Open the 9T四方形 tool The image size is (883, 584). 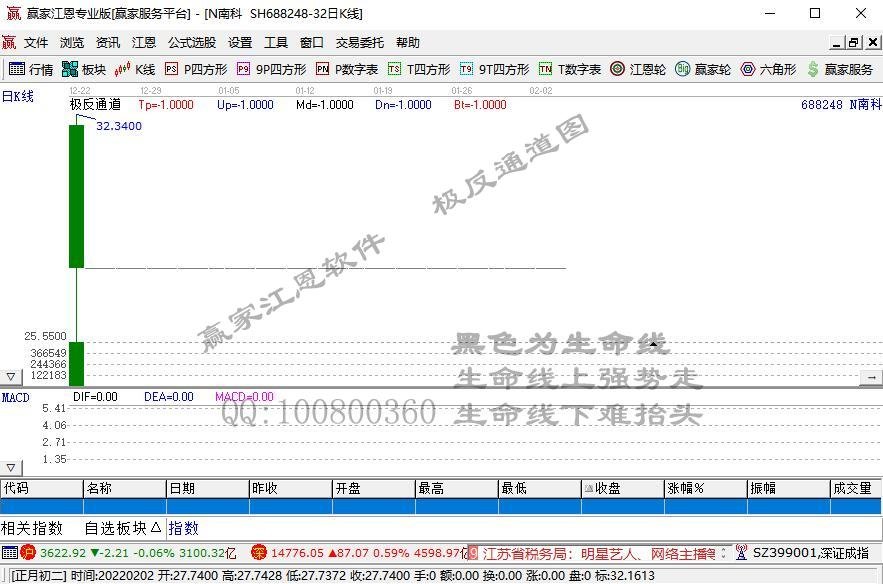(x=494, y=69)
